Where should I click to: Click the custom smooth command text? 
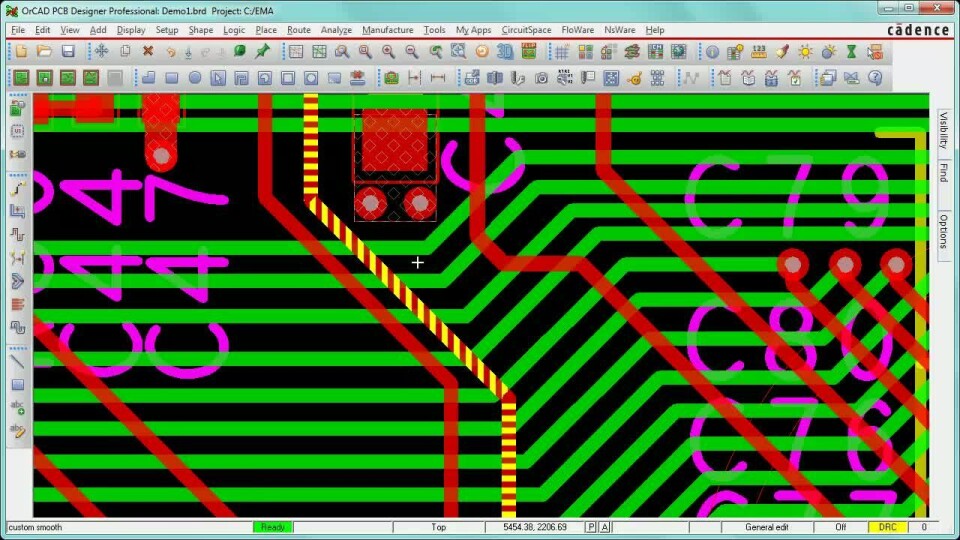click(36, 527)
